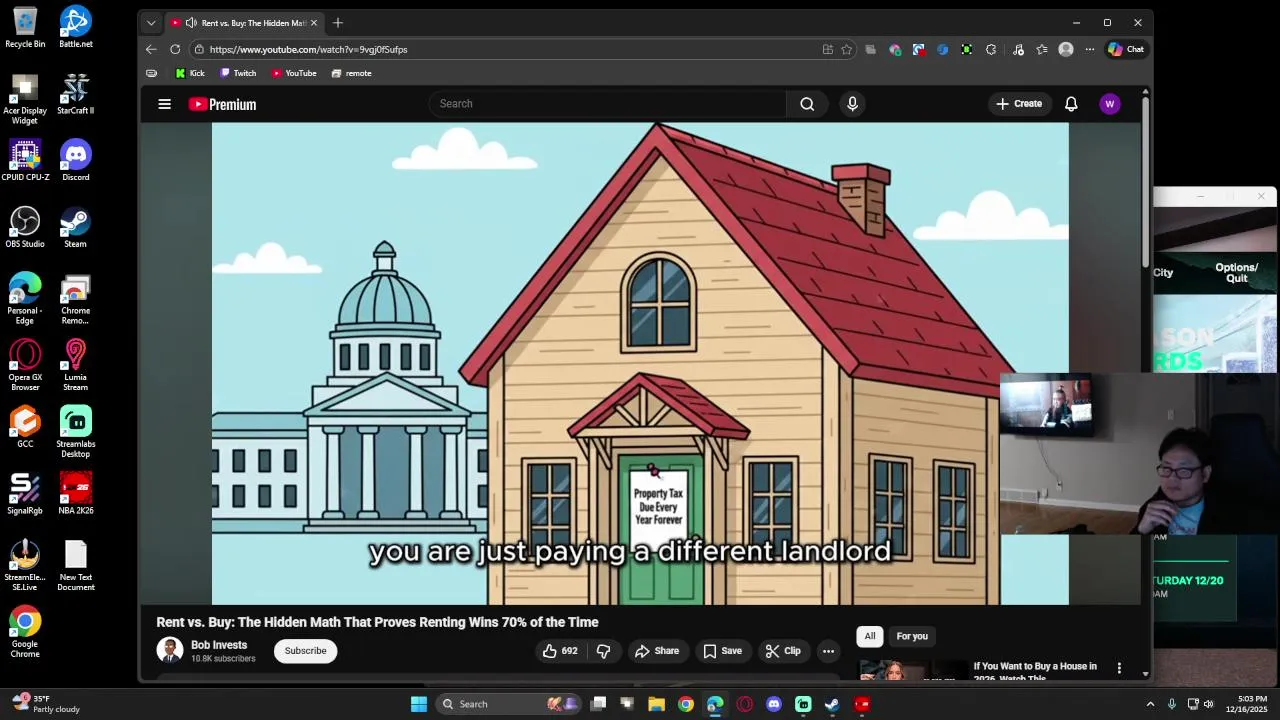Open Opera GX Browser shortcut

click(x=25, y=365)
